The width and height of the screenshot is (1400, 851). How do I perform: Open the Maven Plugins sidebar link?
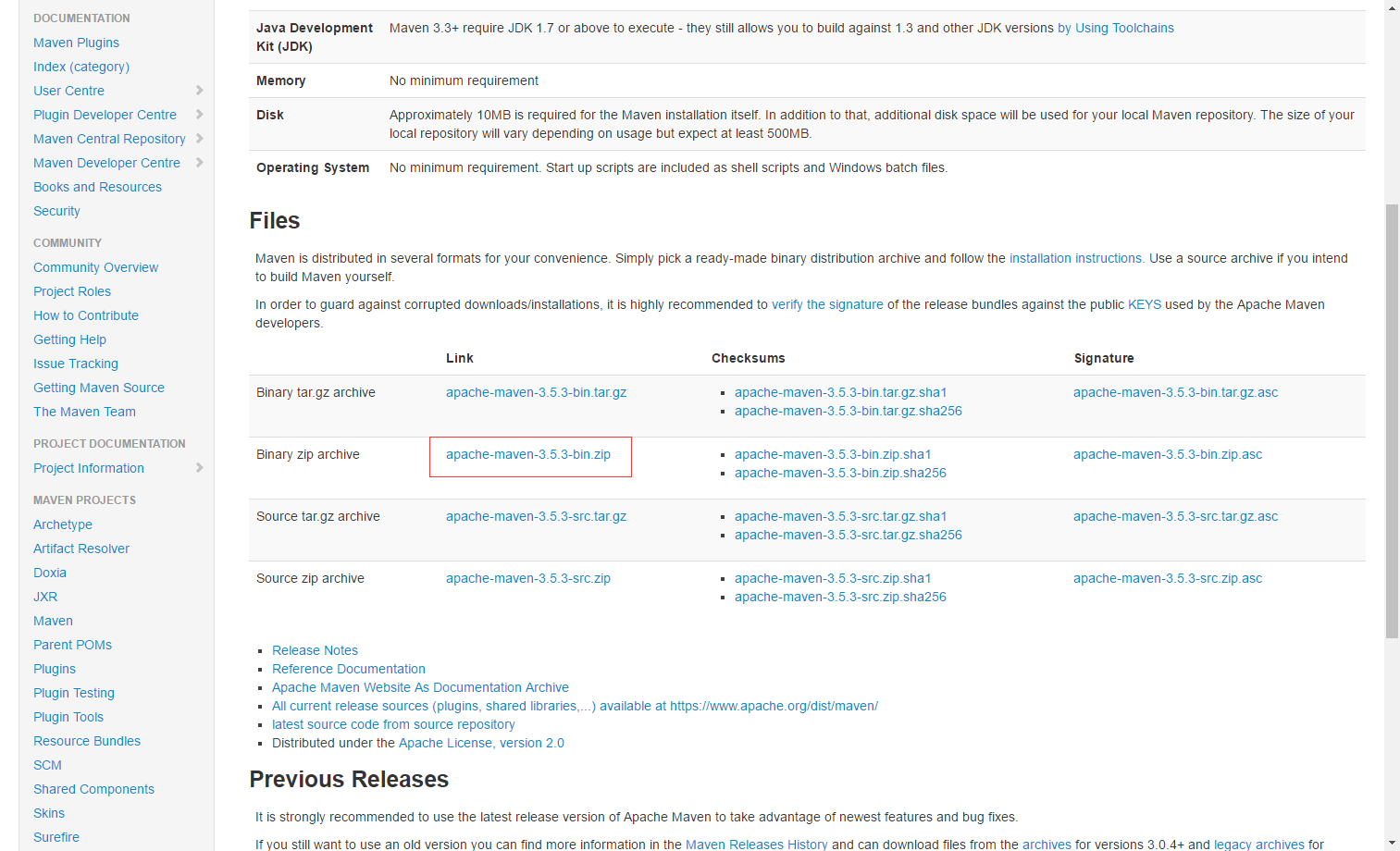(76, 43)
